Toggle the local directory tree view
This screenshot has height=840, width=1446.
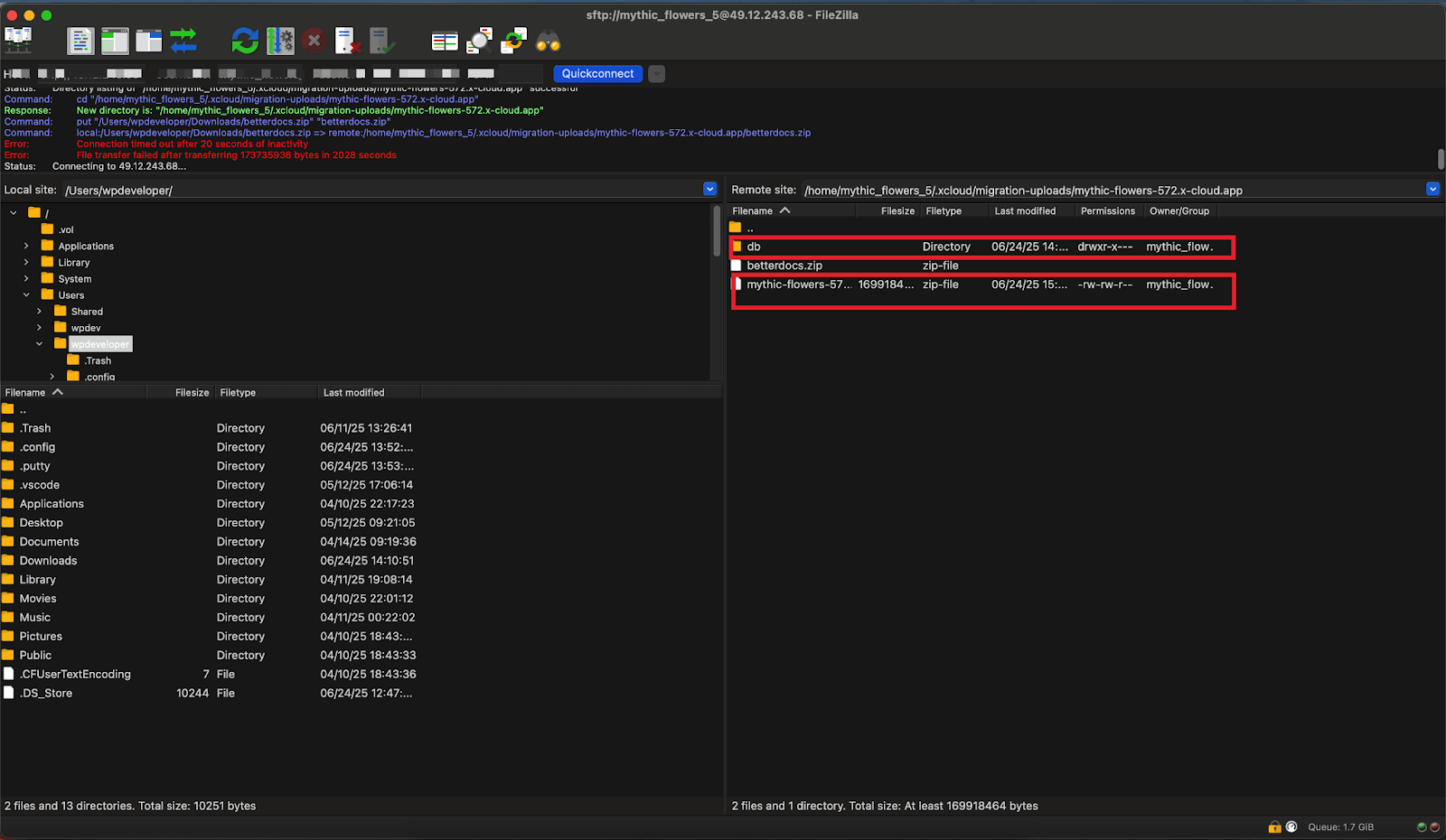pyautogui.click(x=115, y=41)
